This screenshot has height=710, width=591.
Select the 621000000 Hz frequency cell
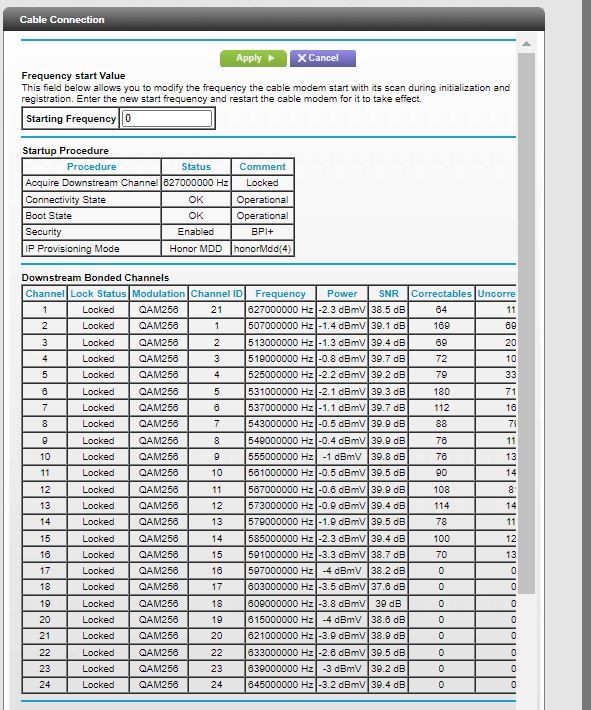coord(281,636)
